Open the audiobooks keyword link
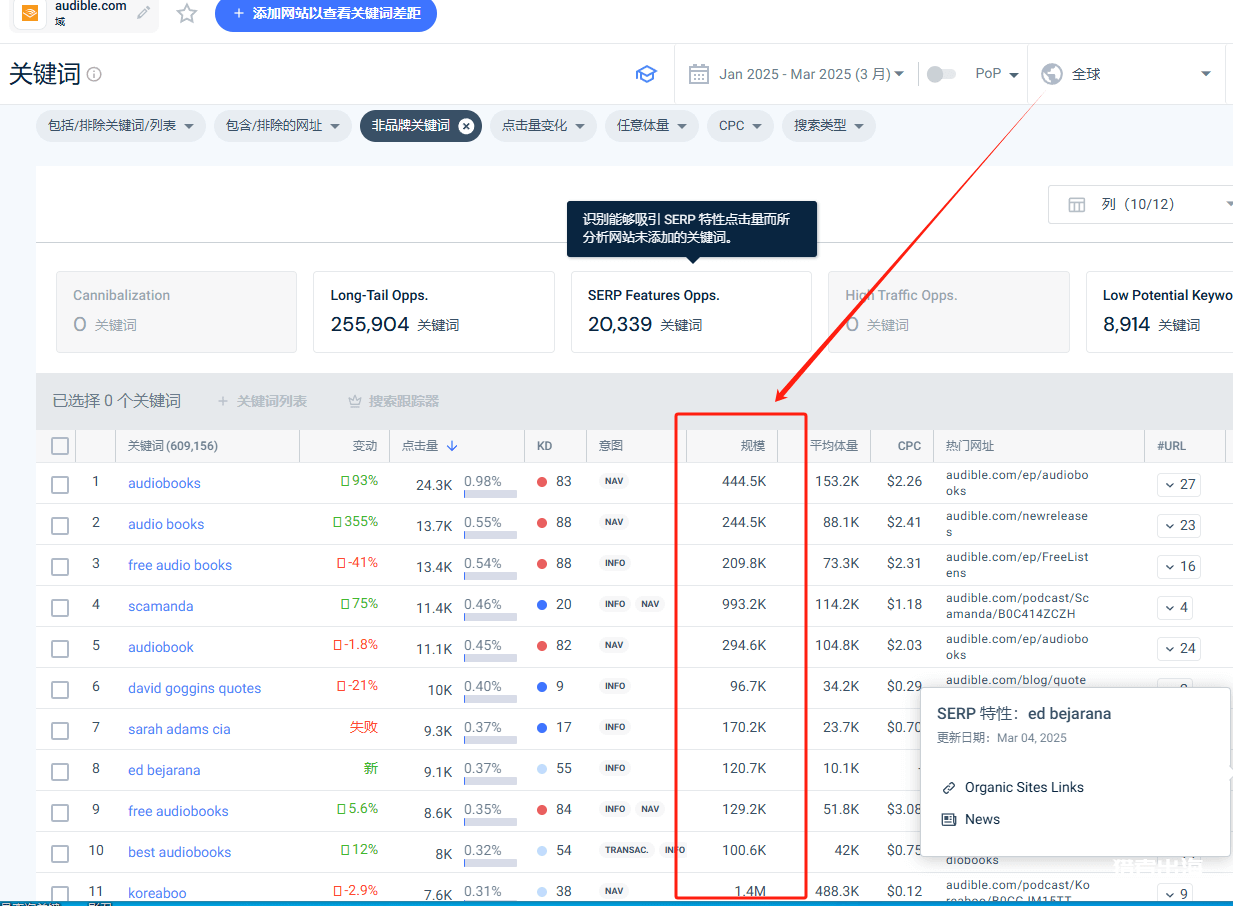1233x906 pixels. coord(164,483)
